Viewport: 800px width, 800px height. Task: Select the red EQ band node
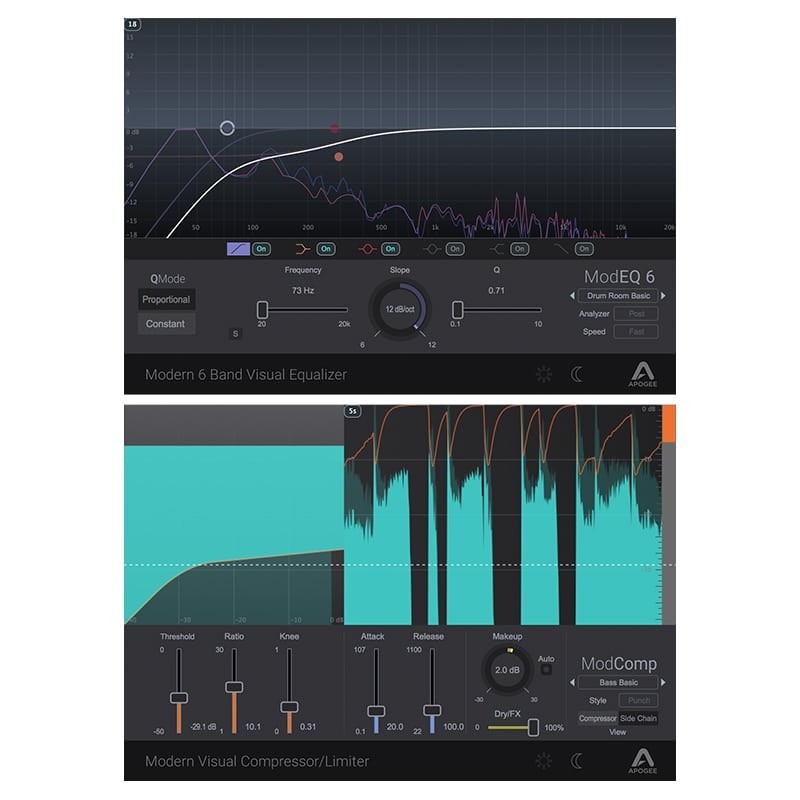(x=334, y=129)
